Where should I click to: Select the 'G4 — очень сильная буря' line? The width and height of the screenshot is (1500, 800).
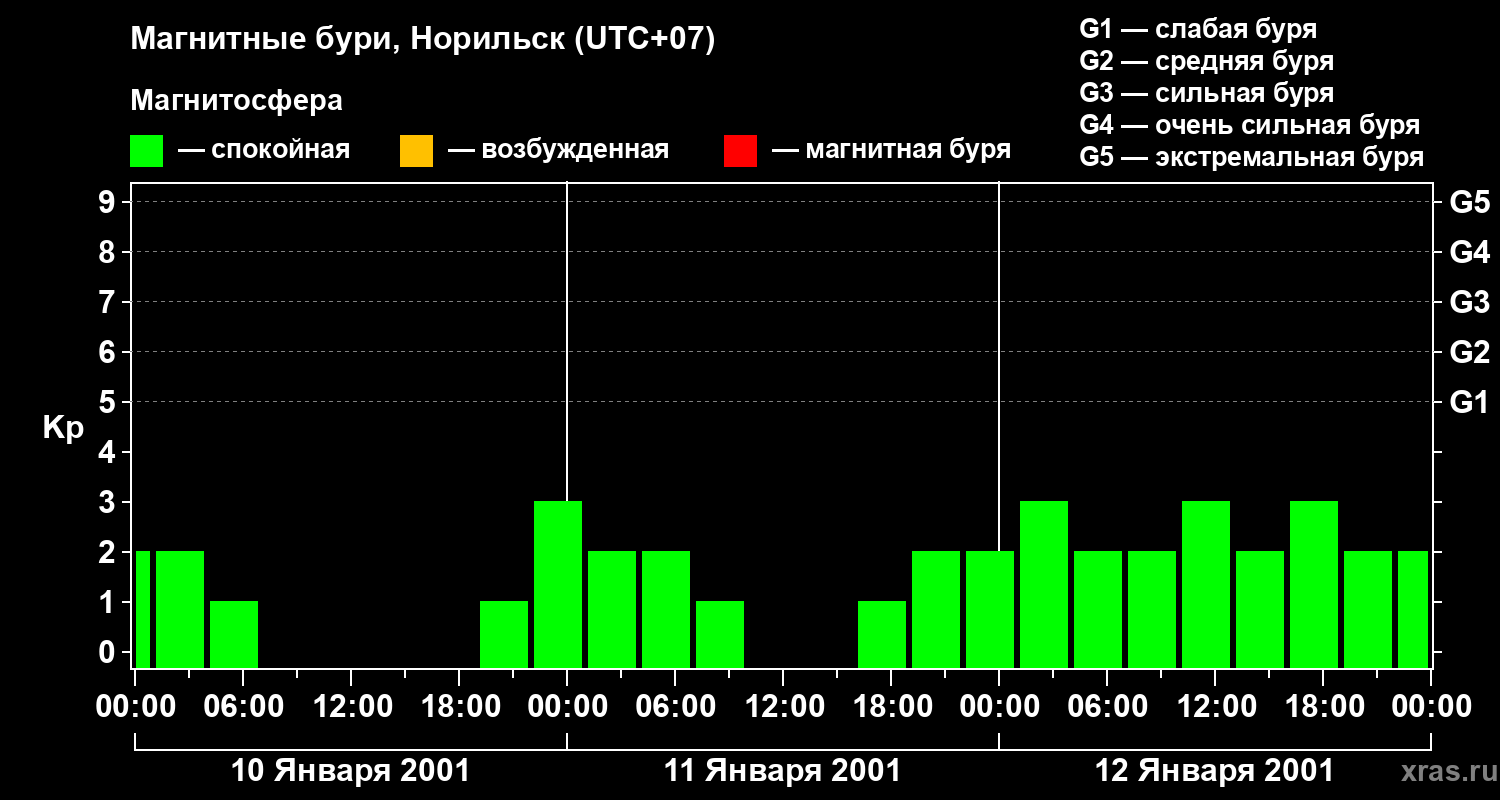pyautogui.click(x=1249, y=125)
